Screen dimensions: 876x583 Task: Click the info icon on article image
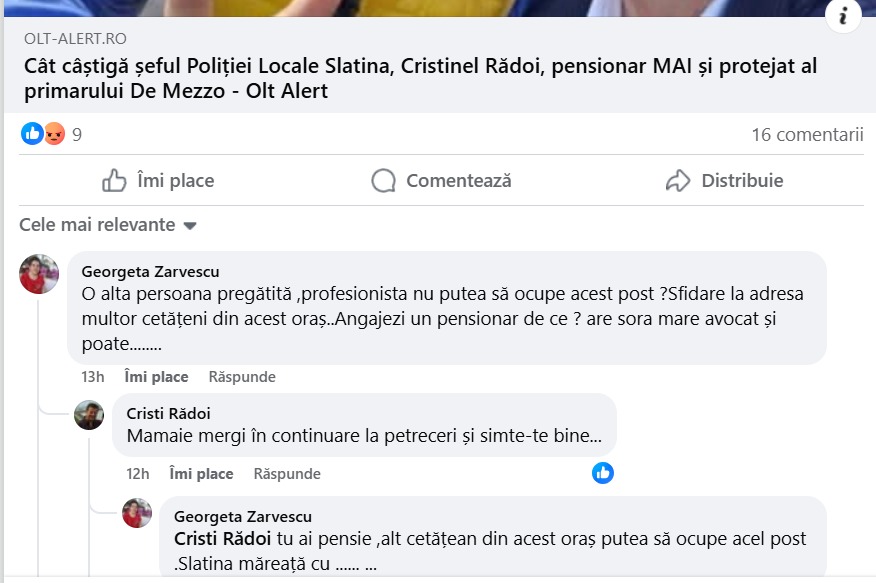click(844, 16)
